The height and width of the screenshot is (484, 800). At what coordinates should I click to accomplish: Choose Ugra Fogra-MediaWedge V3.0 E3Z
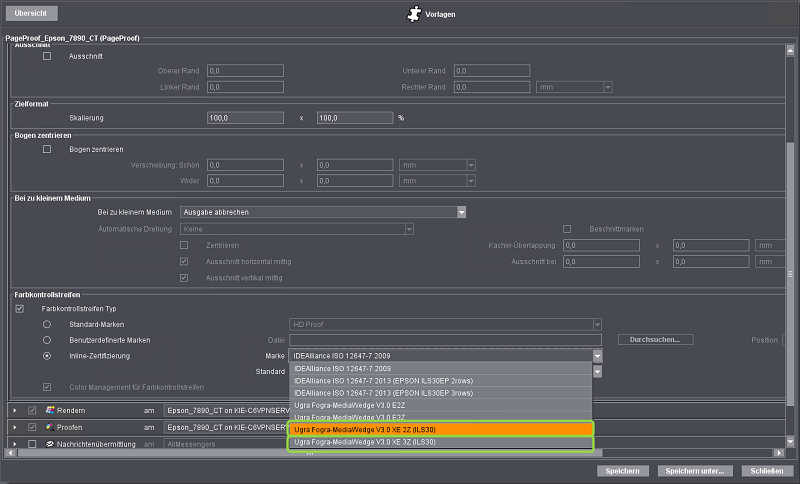441,417
